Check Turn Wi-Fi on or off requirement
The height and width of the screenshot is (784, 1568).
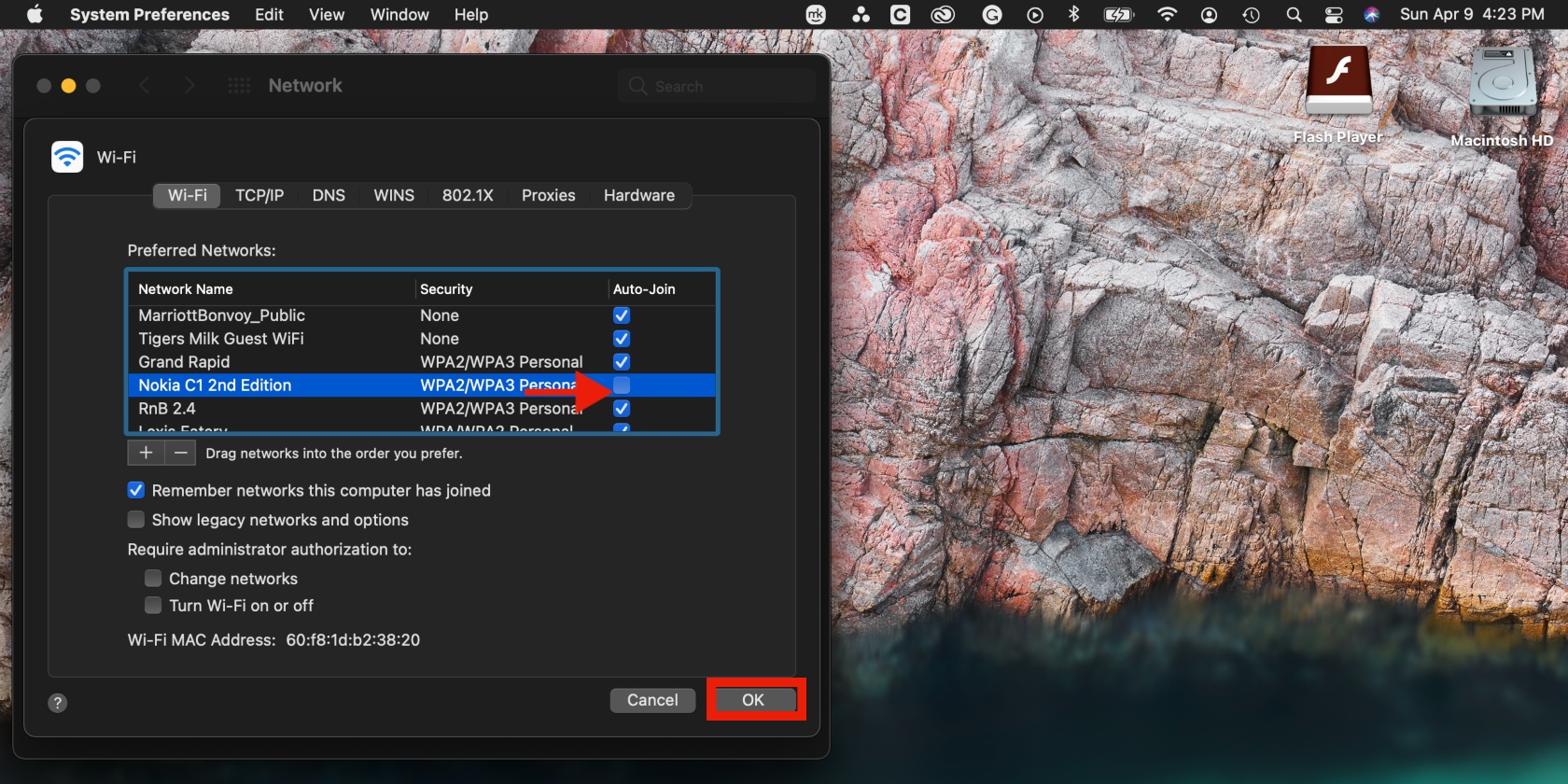(153, 606)
